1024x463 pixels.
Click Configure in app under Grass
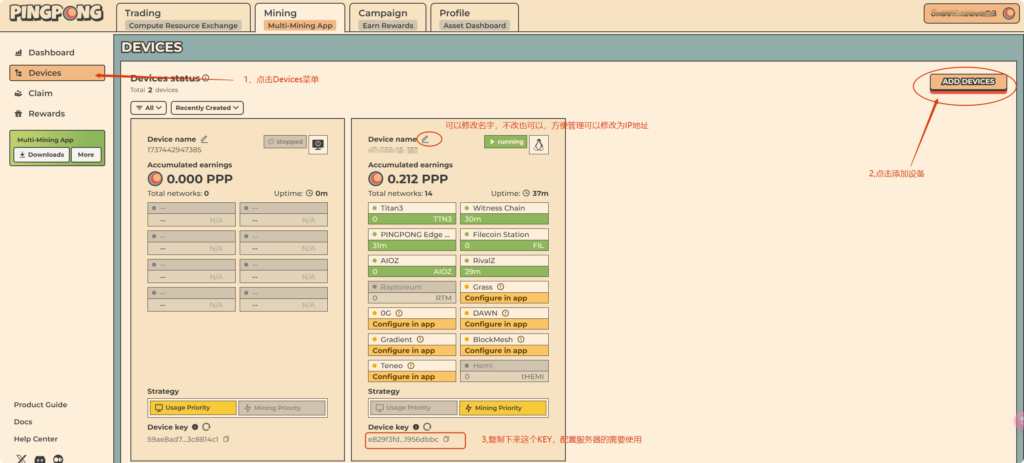tap(504, 298)
